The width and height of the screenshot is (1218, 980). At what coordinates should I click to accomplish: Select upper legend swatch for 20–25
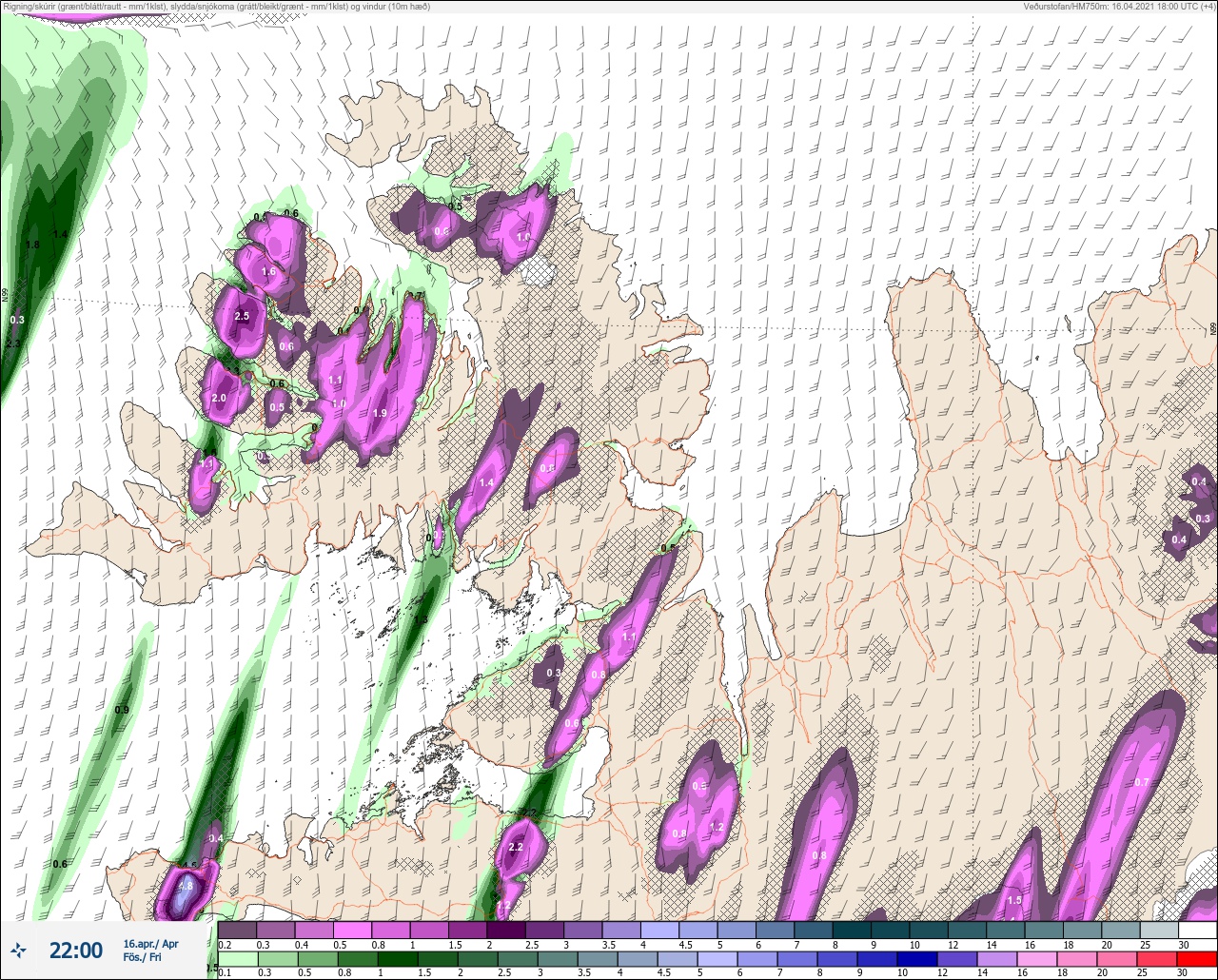click(x=1121, y=930)
